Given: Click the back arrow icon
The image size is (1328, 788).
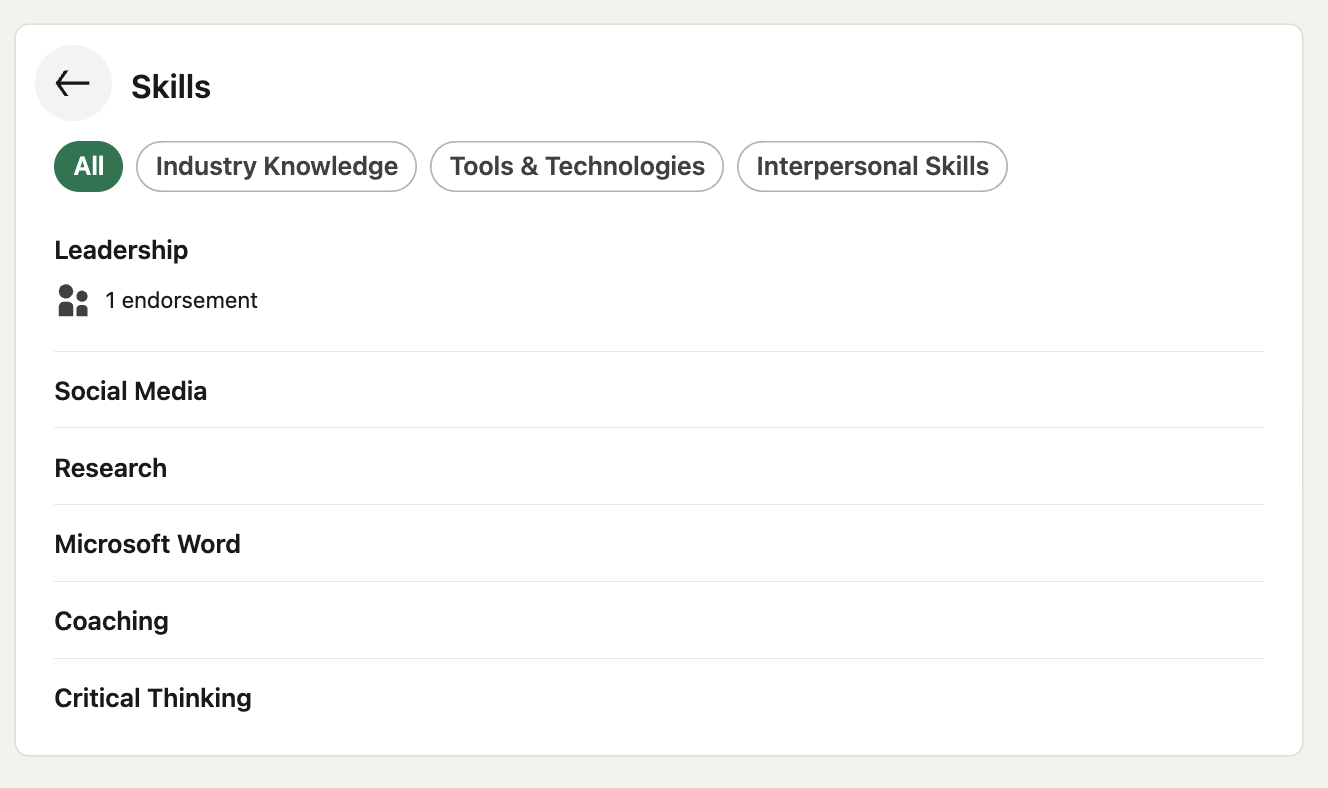Looking at the screenshot, I should (73, 84).
